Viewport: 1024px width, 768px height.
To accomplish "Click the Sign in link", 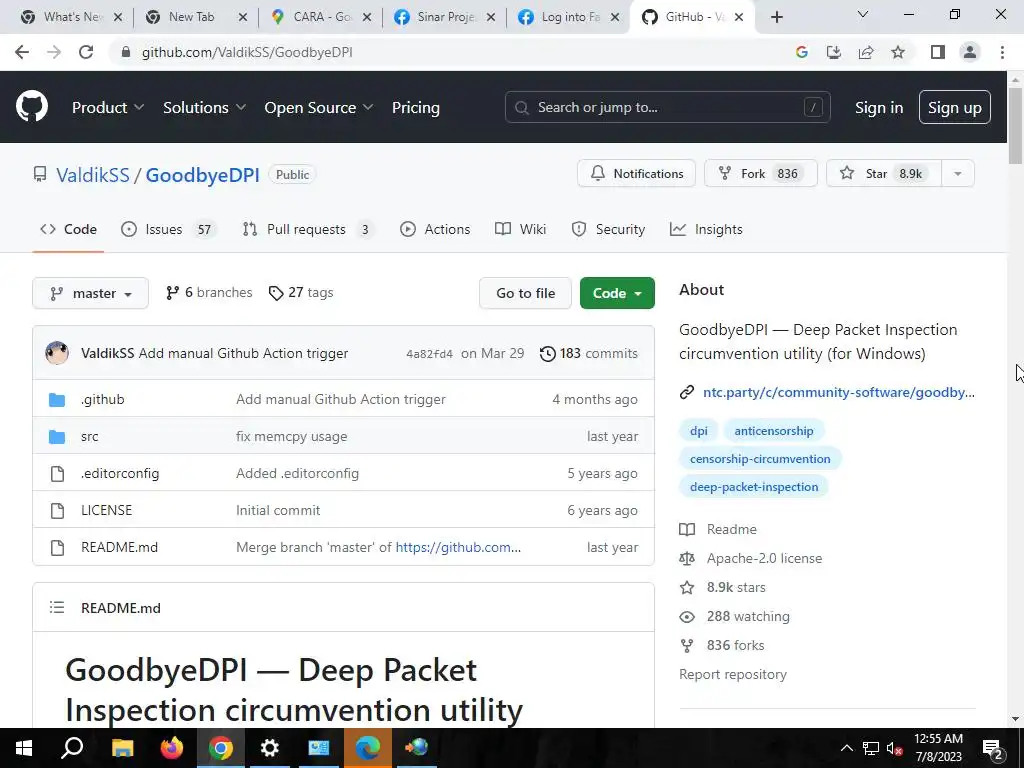I will (x=879, y=108).
